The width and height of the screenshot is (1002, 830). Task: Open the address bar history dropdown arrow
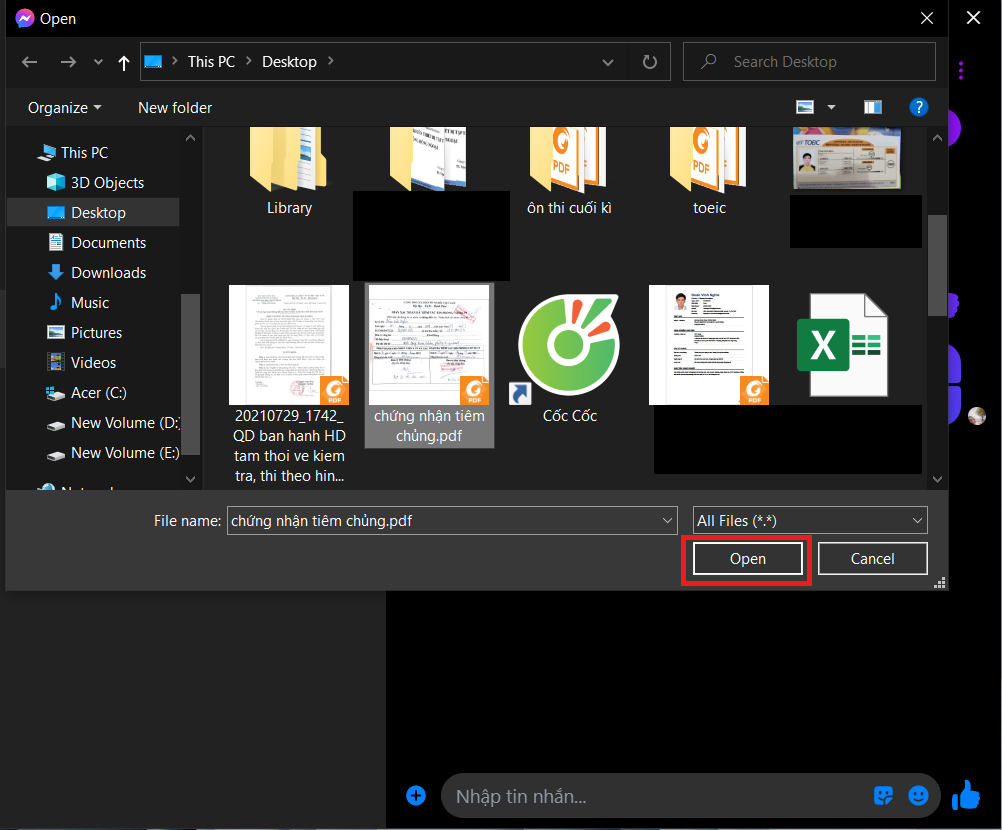[x=608, y=61]
